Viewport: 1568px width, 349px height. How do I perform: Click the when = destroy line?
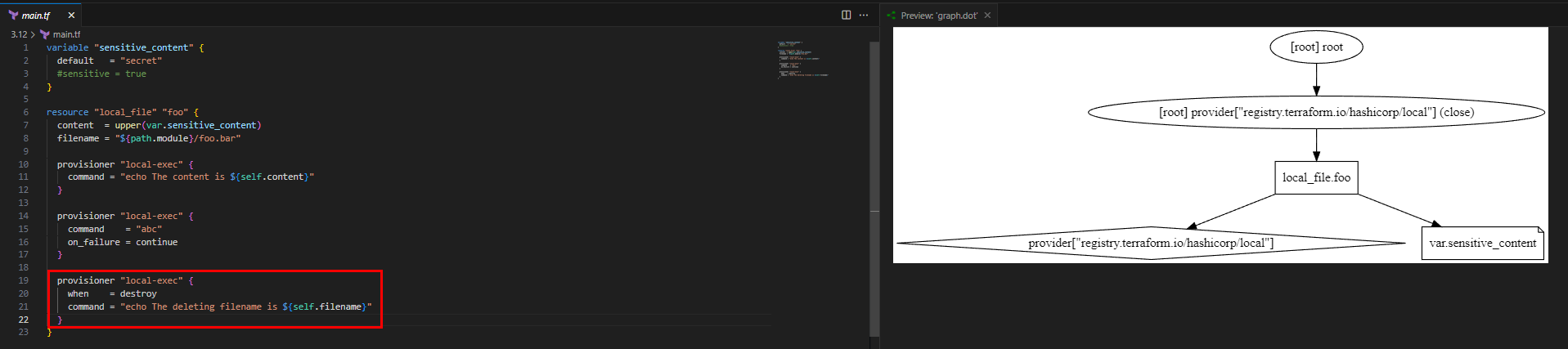[x=112, y=293]
